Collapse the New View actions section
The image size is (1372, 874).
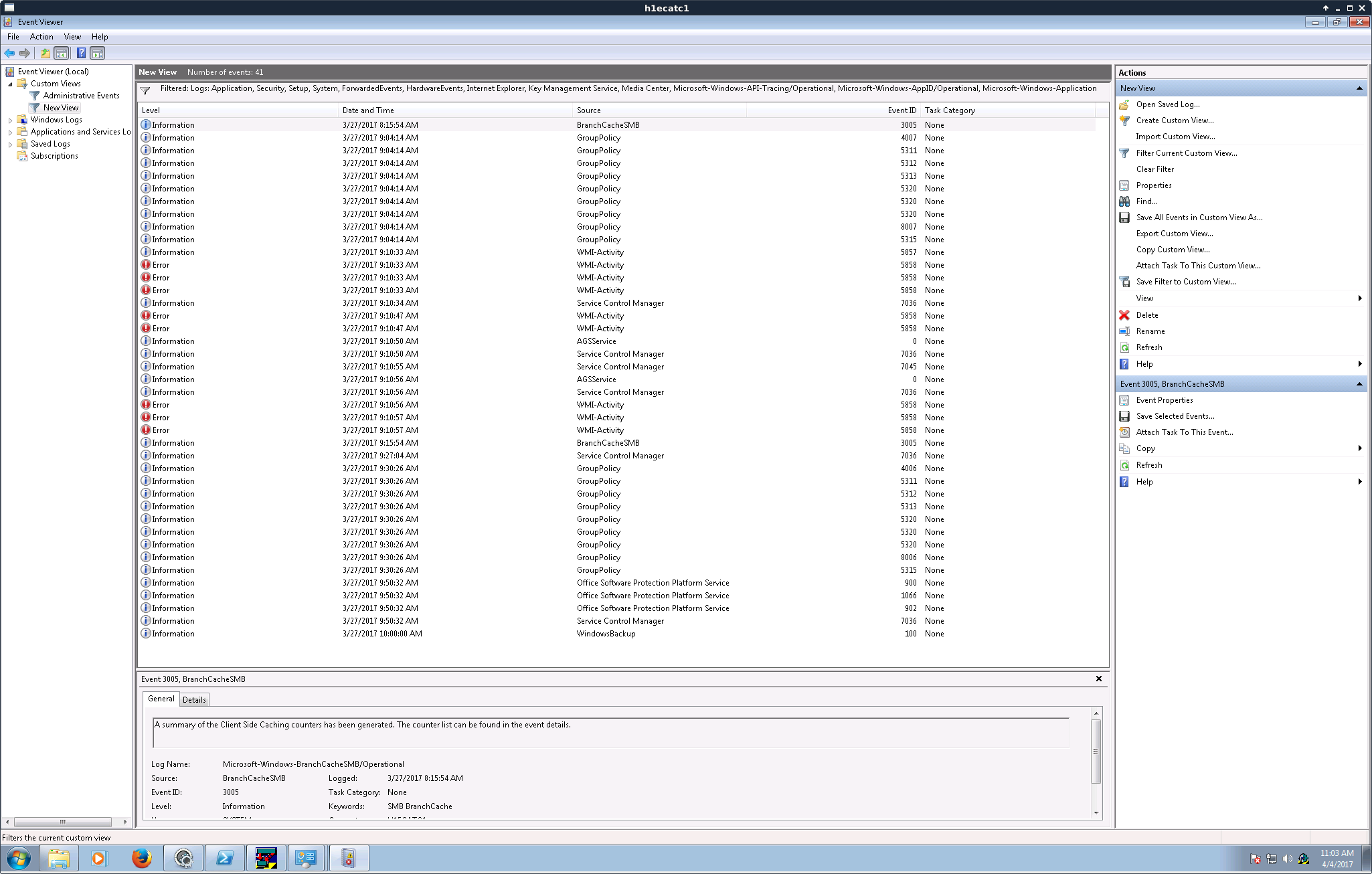click(x=1359, y=88)
